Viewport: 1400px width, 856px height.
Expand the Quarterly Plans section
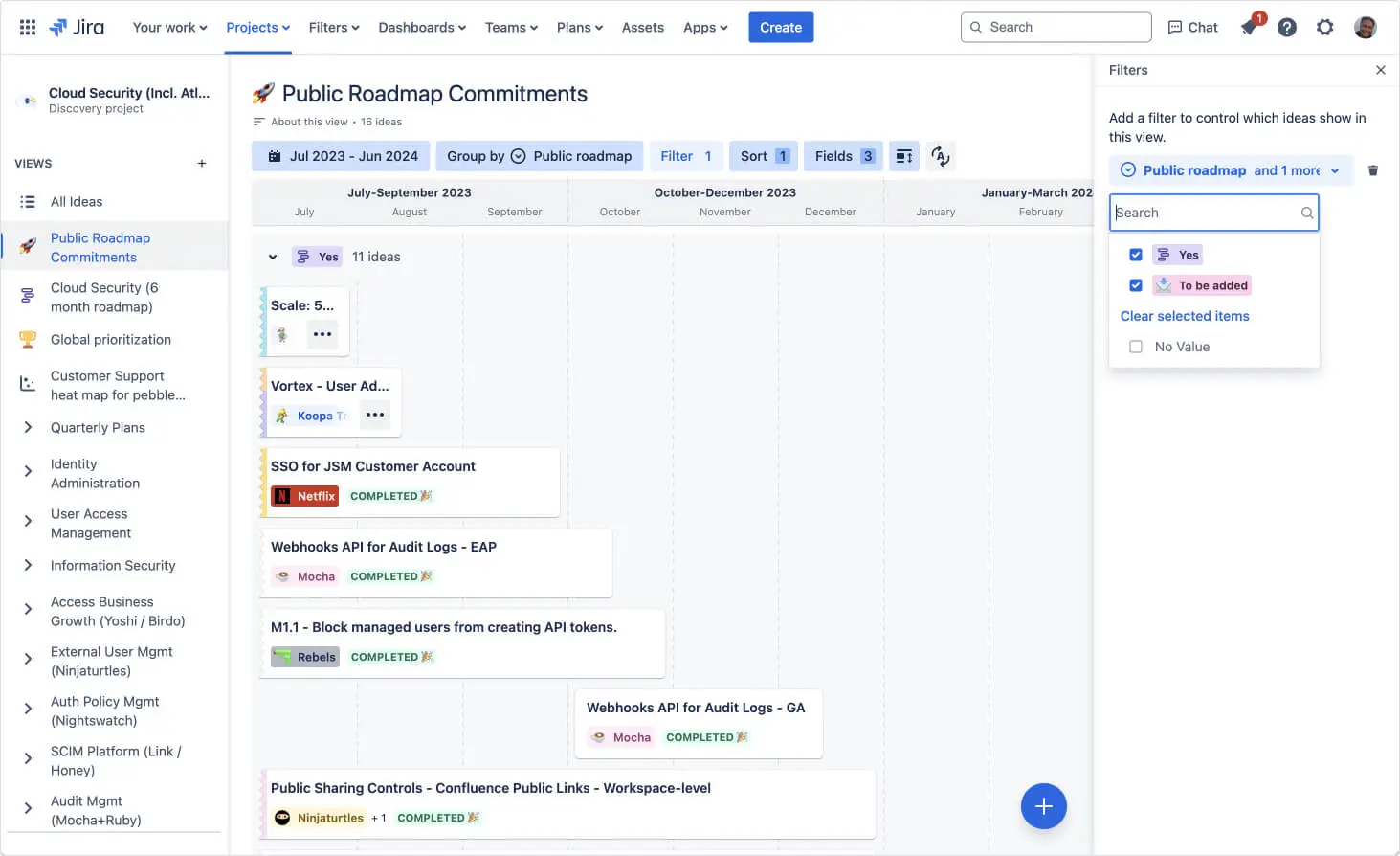(28, 428)
